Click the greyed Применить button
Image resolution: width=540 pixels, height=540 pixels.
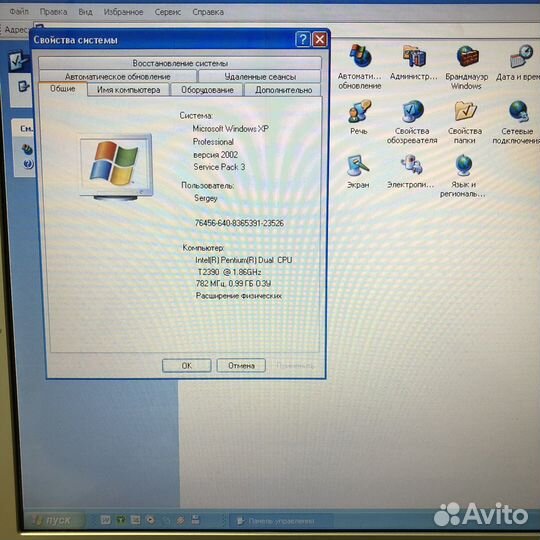[295, 365]
